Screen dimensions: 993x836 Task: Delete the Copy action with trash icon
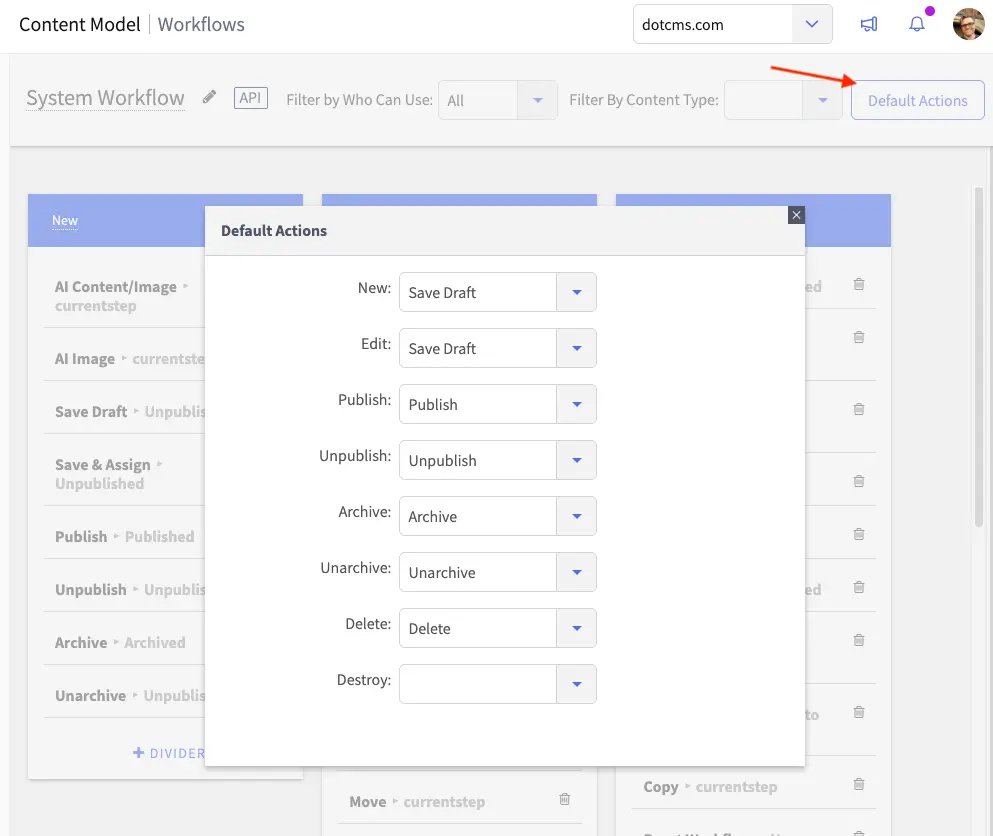pos(858,785)
